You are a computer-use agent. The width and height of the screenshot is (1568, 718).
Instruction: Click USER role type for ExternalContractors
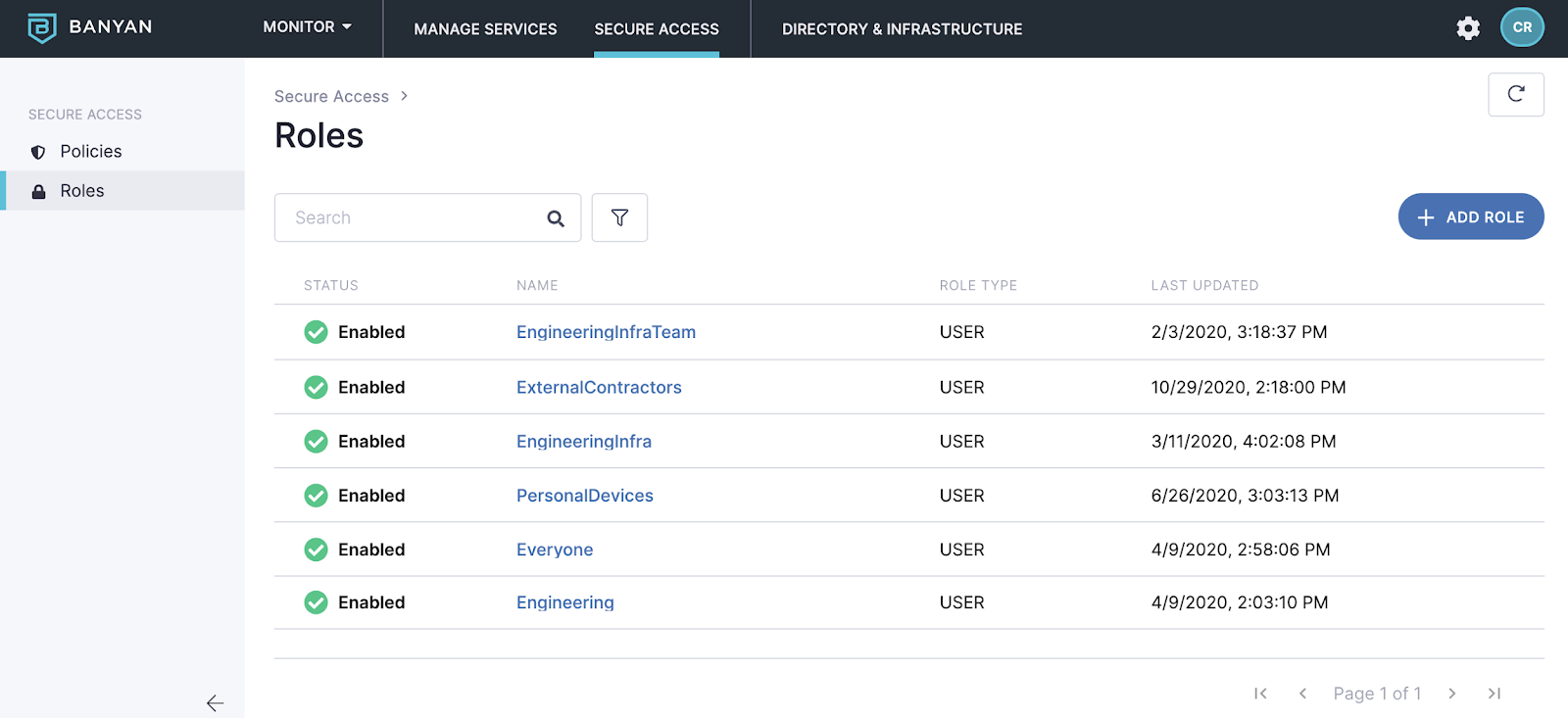pos(961,388)
